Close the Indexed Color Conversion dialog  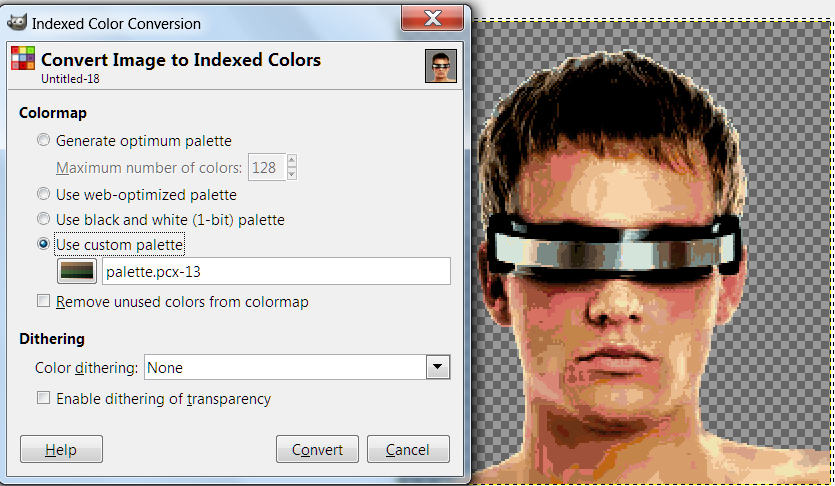point(433,19)
